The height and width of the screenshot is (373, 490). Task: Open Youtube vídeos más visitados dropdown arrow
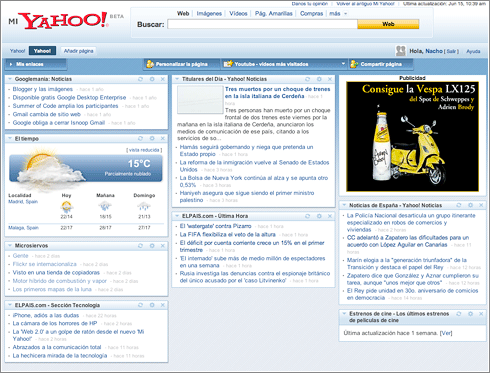343,64
